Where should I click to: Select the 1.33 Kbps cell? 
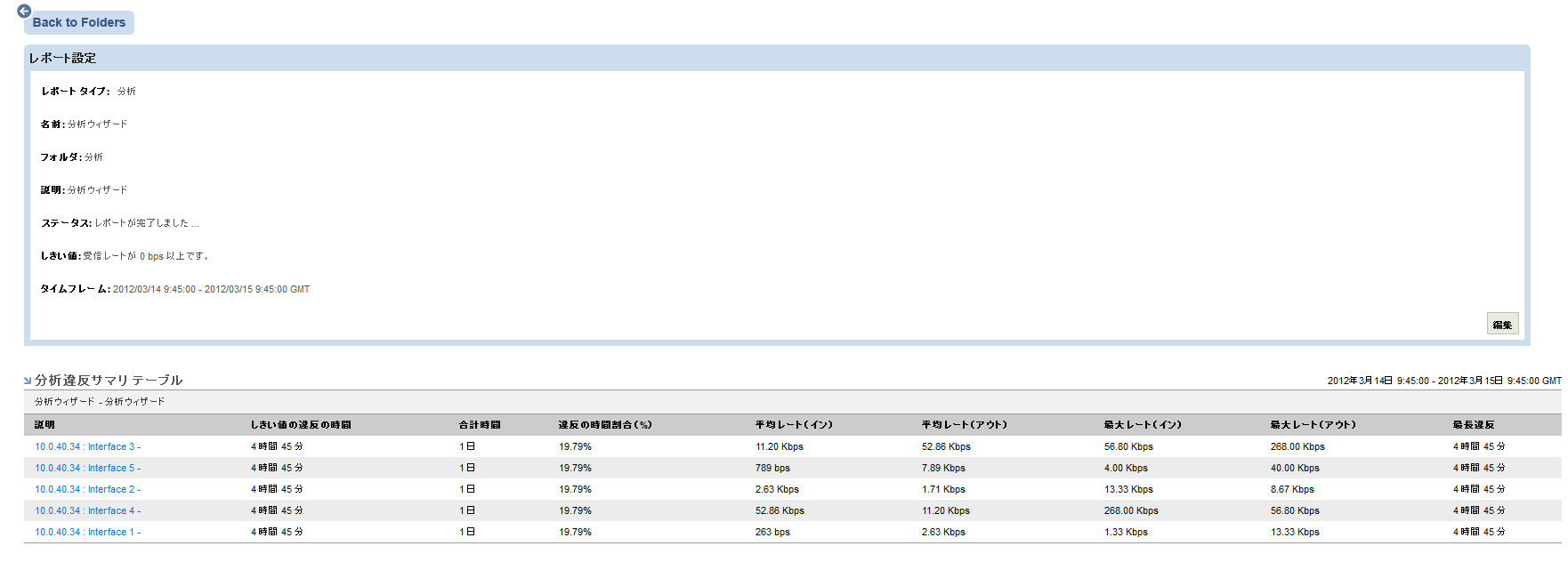pyautogui.click(x=1126, y=532)
